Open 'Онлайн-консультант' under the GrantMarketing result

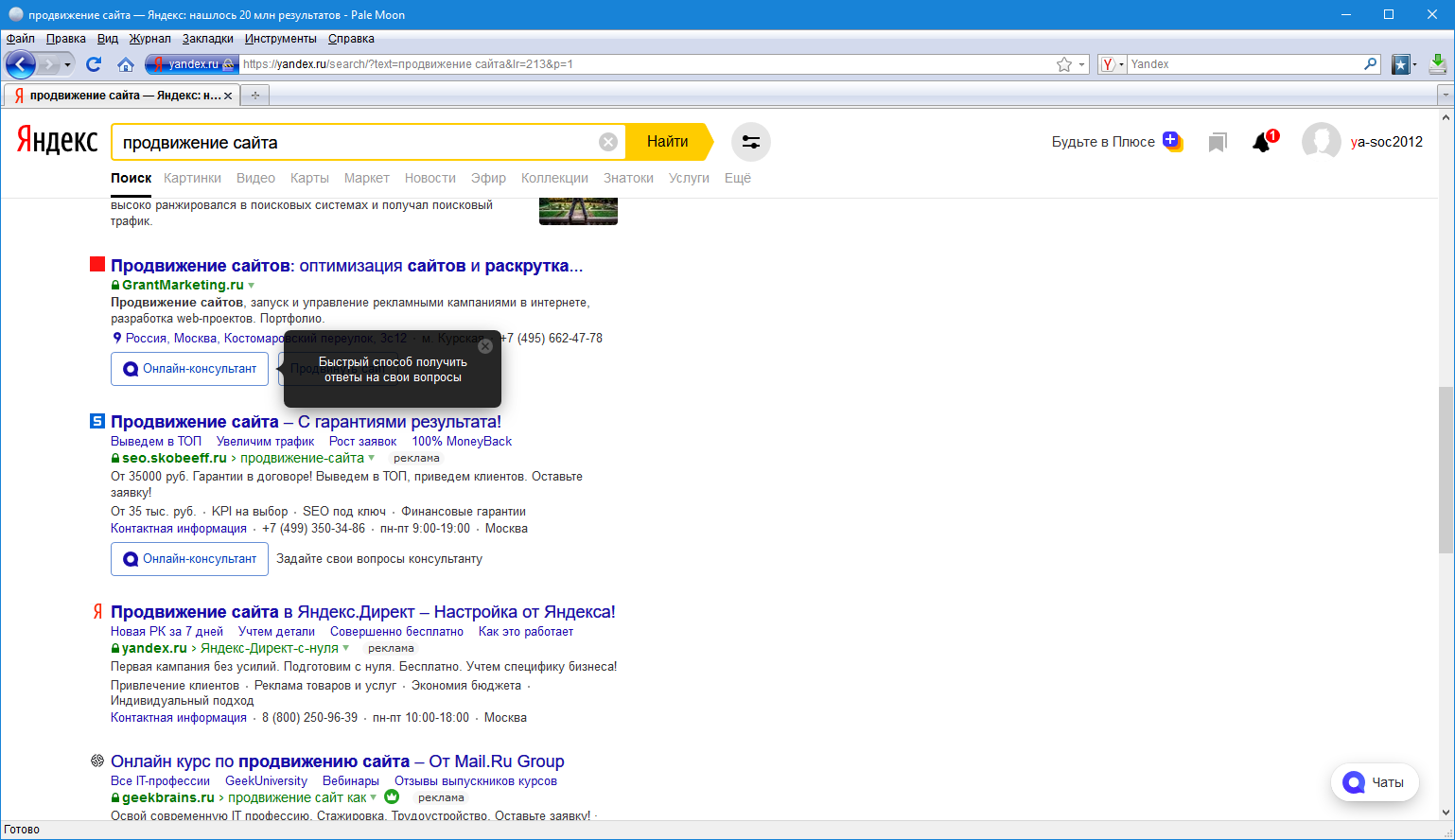189,369
